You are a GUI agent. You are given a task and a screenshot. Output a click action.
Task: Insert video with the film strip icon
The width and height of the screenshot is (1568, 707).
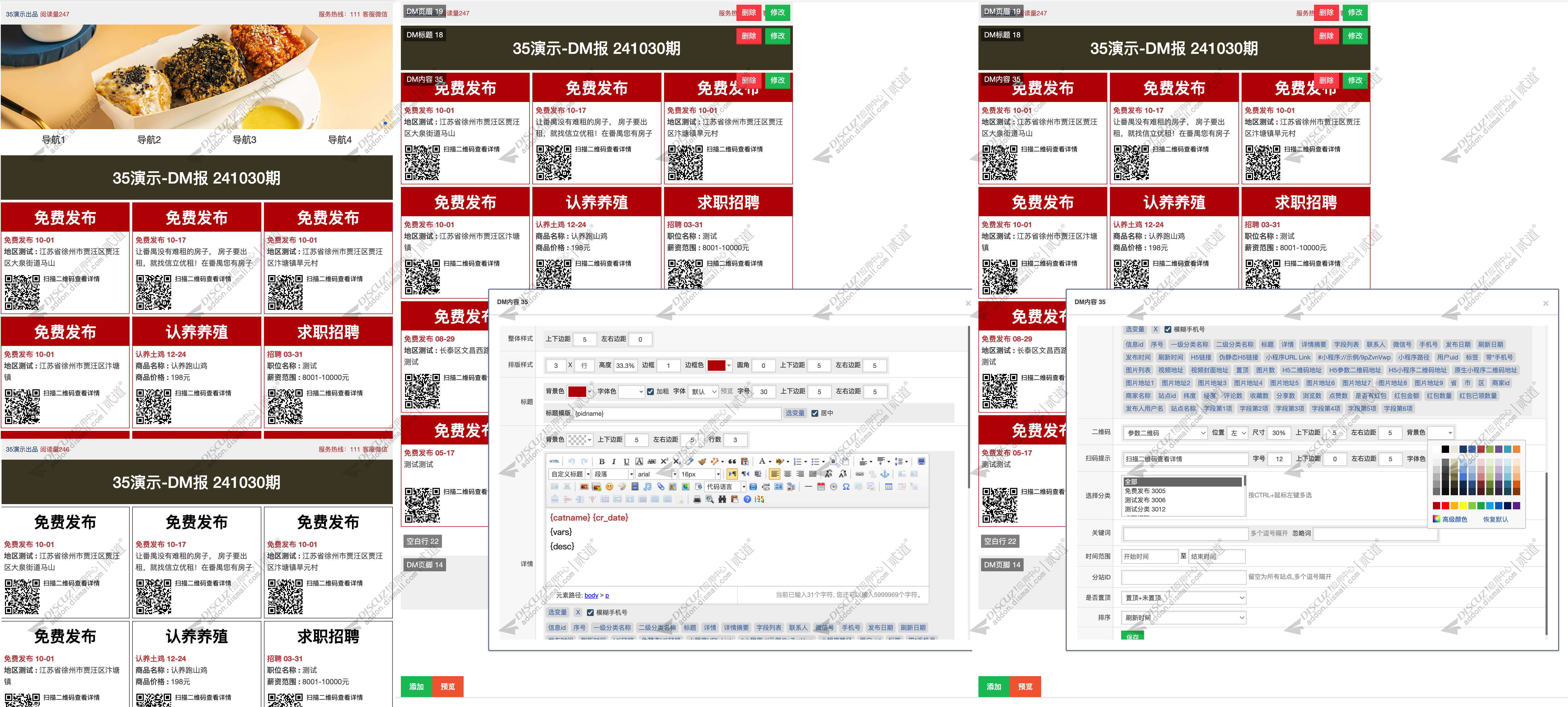pyautogui.click(x=635, y=487)
